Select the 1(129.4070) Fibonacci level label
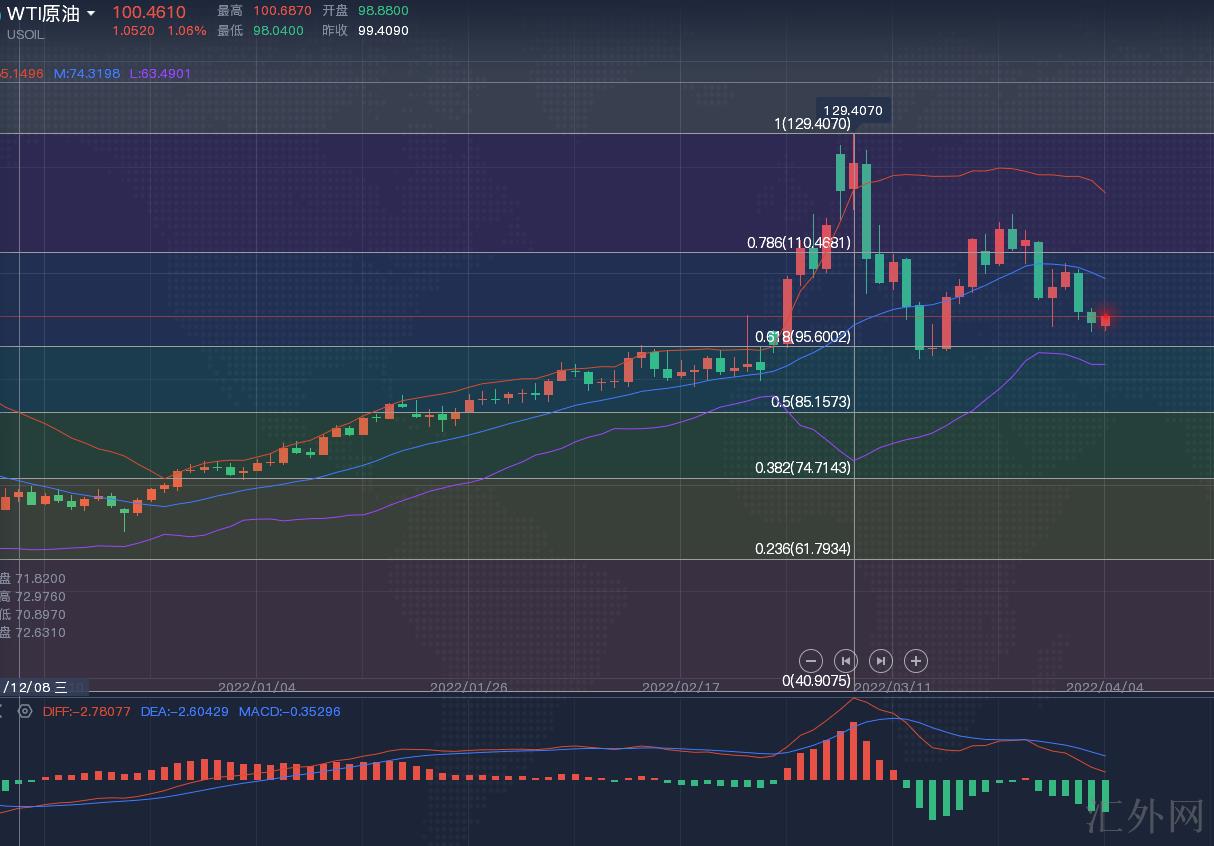The image size is (1214, 846). coord(812,124)
